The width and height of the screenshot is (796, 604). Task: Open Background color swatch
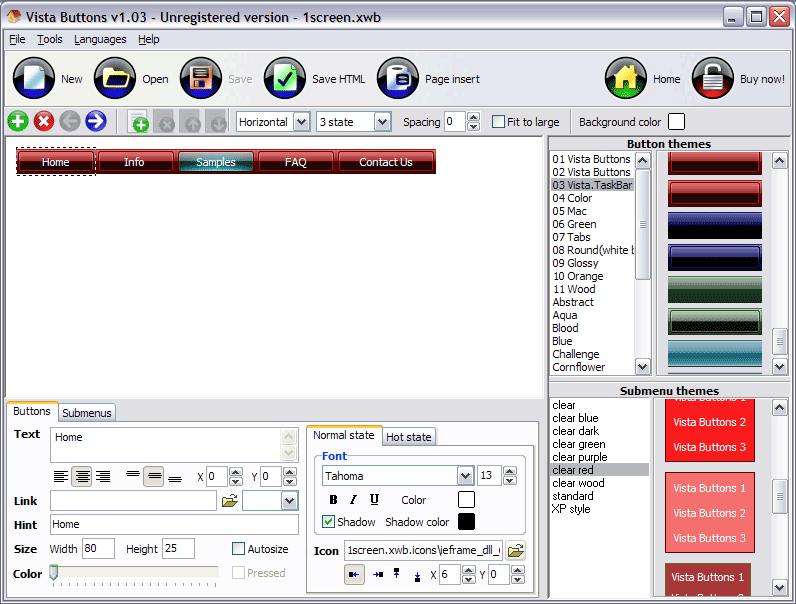pyautogui.click(x=676, y=122)
